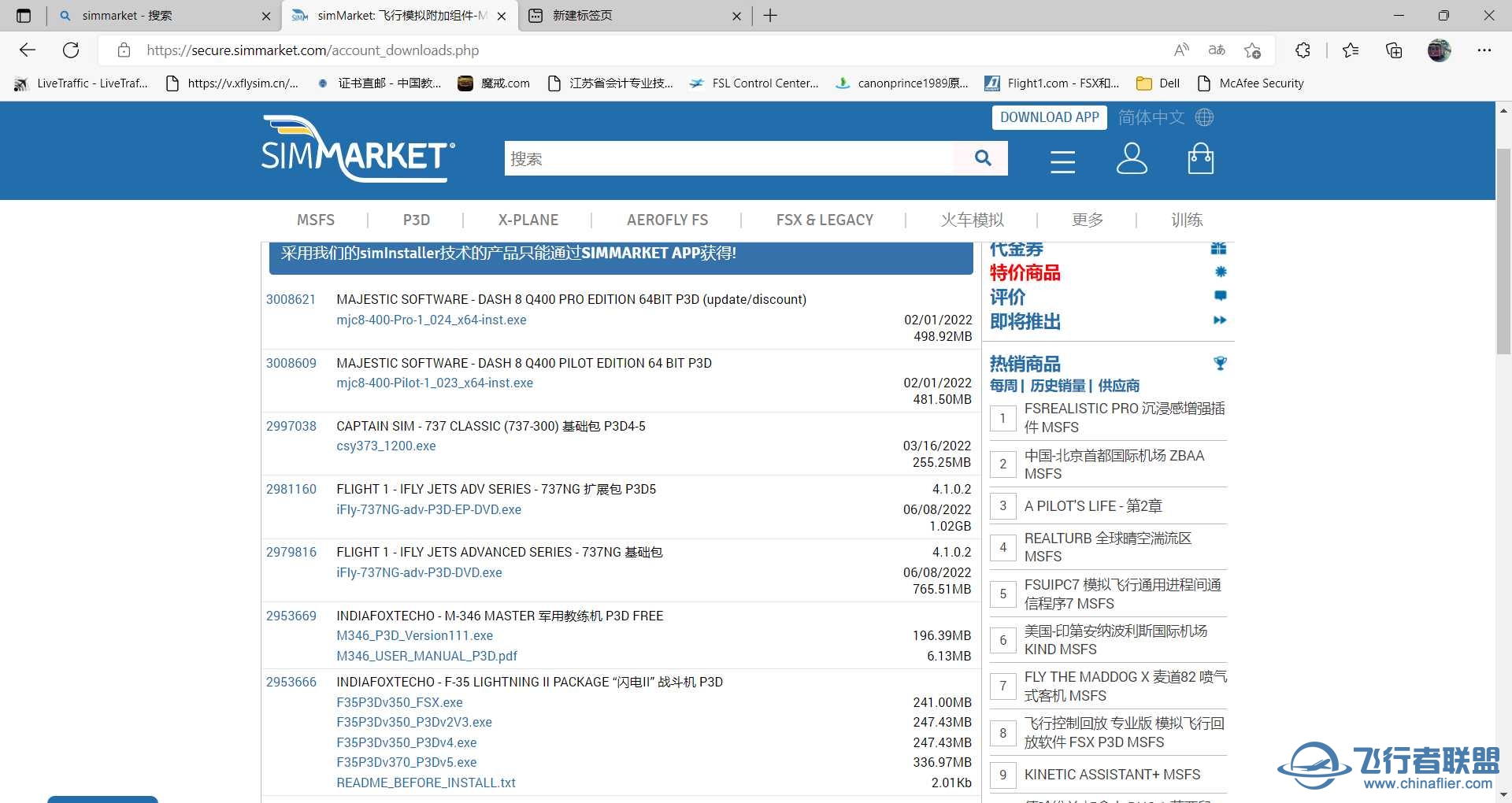Image resolution: width=1512 pixels, height=803 pixels.
Task: Open the 训练 menu category
Action: coord(1187,220)
